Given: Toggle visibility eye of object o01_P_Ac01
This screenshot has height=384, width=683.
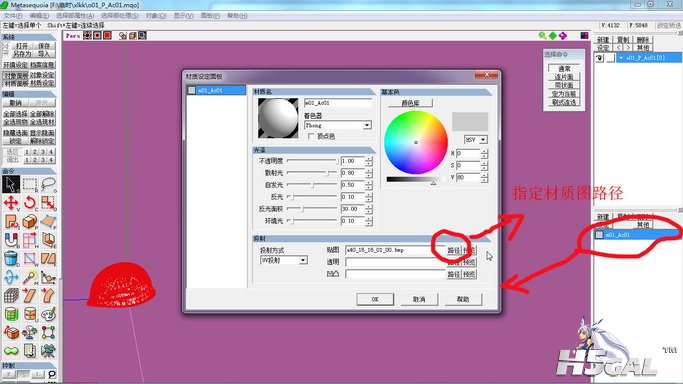Looking at the screenshot, I should click(x=599, y=58).
